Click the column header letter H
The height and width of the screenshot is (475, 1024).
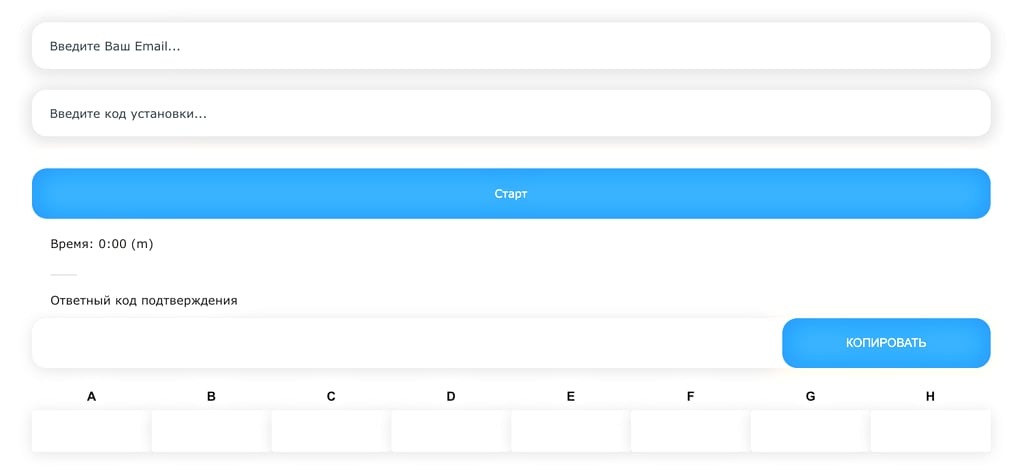pyautogui.click(x=930, y=397)
